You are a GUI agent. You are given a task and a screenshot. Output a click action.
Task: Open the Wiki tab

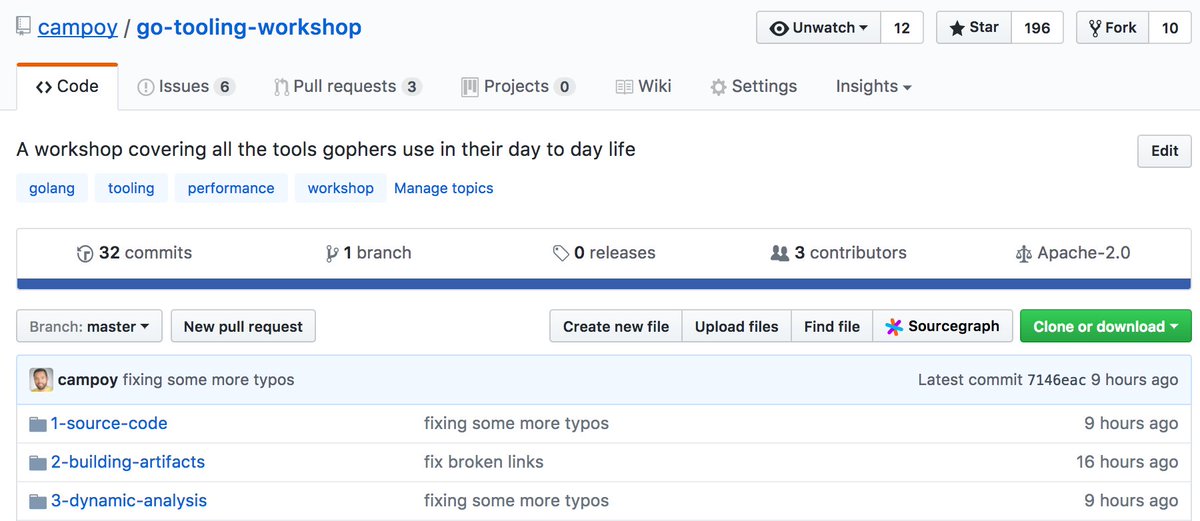click(643, 87)
